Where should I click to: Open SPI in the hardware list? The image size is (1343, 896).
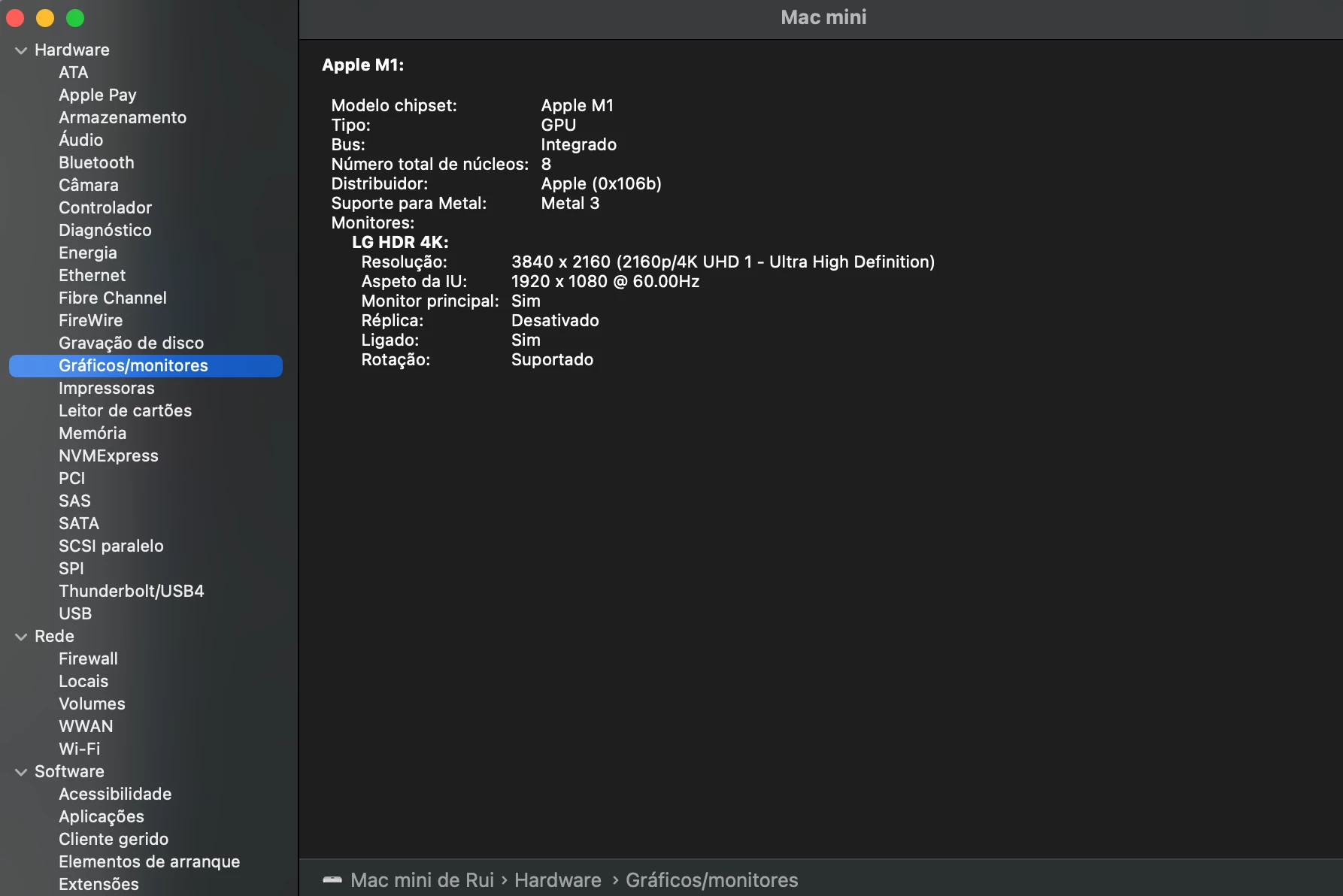click(71, 569)
